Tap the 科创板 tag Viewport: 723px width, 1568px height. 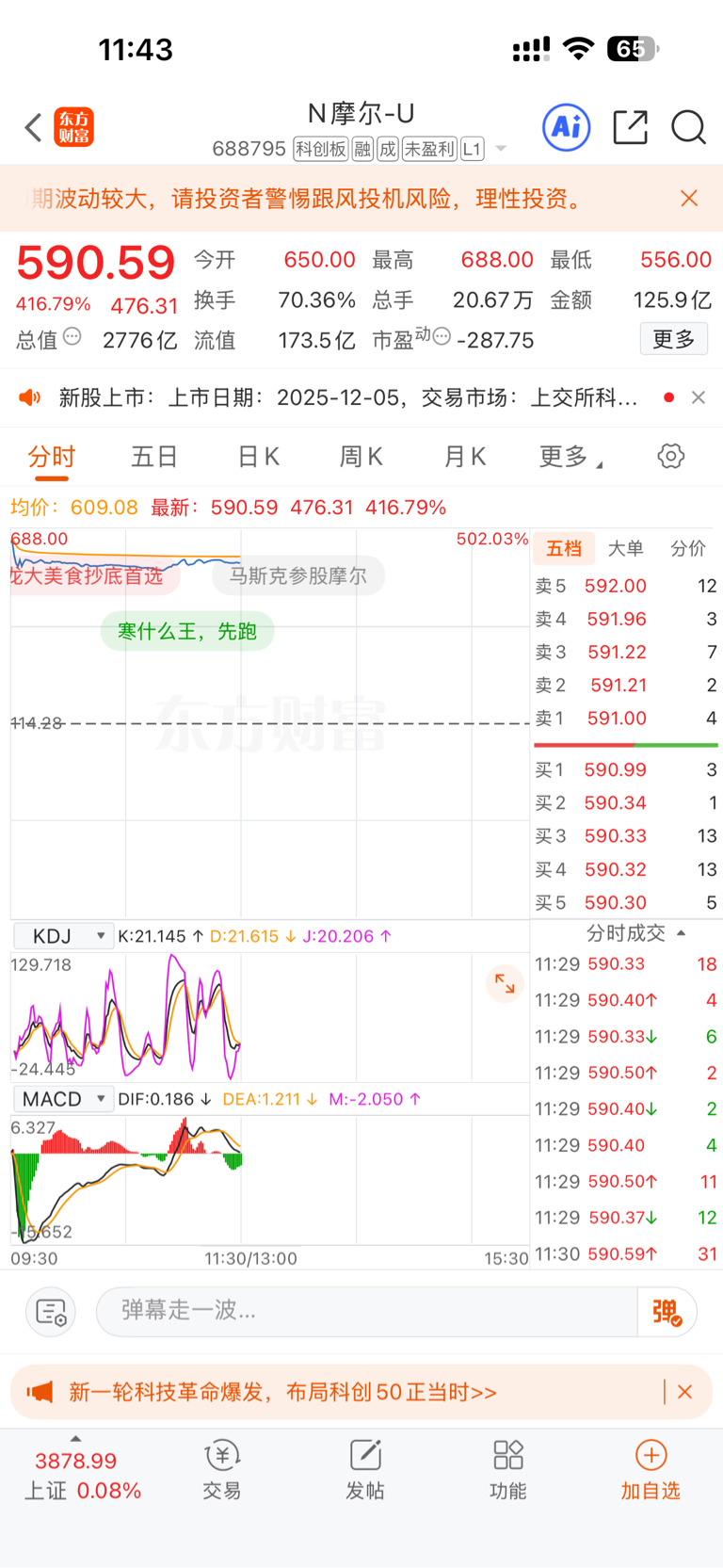321,149
